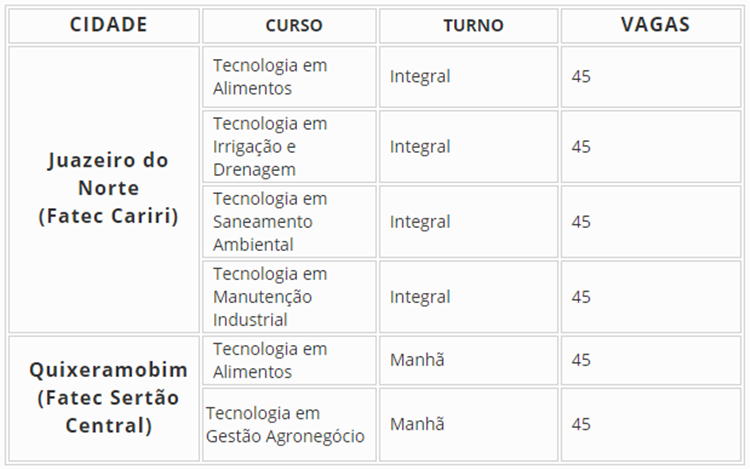Image resolution: width=750 pixels, height=469 pixels.
Task: Click the Manhã shift for Quixeramobim's Alimentos course
Action: click(417, 360)
